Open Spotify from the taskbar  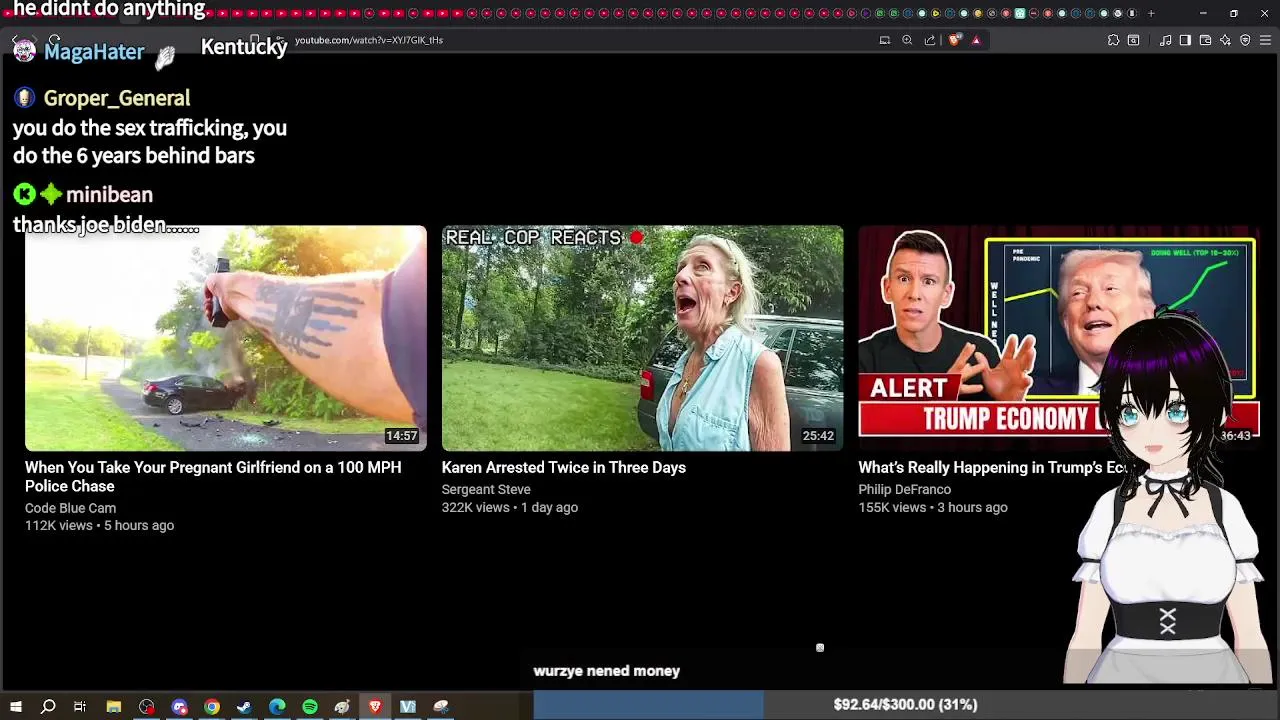click(x=310, y=707)
